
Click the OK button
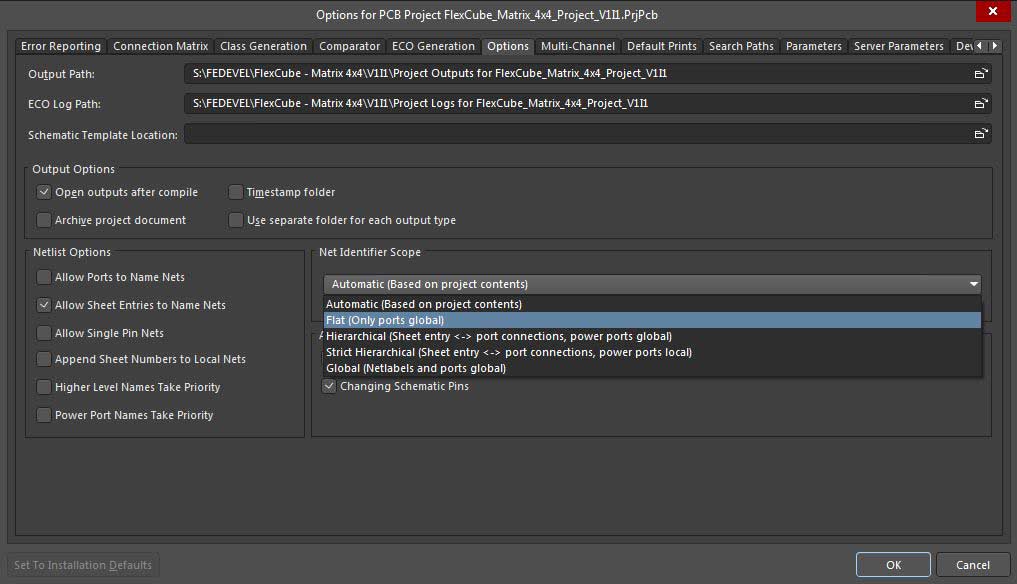pyautogui.click(x=893, y=565)
